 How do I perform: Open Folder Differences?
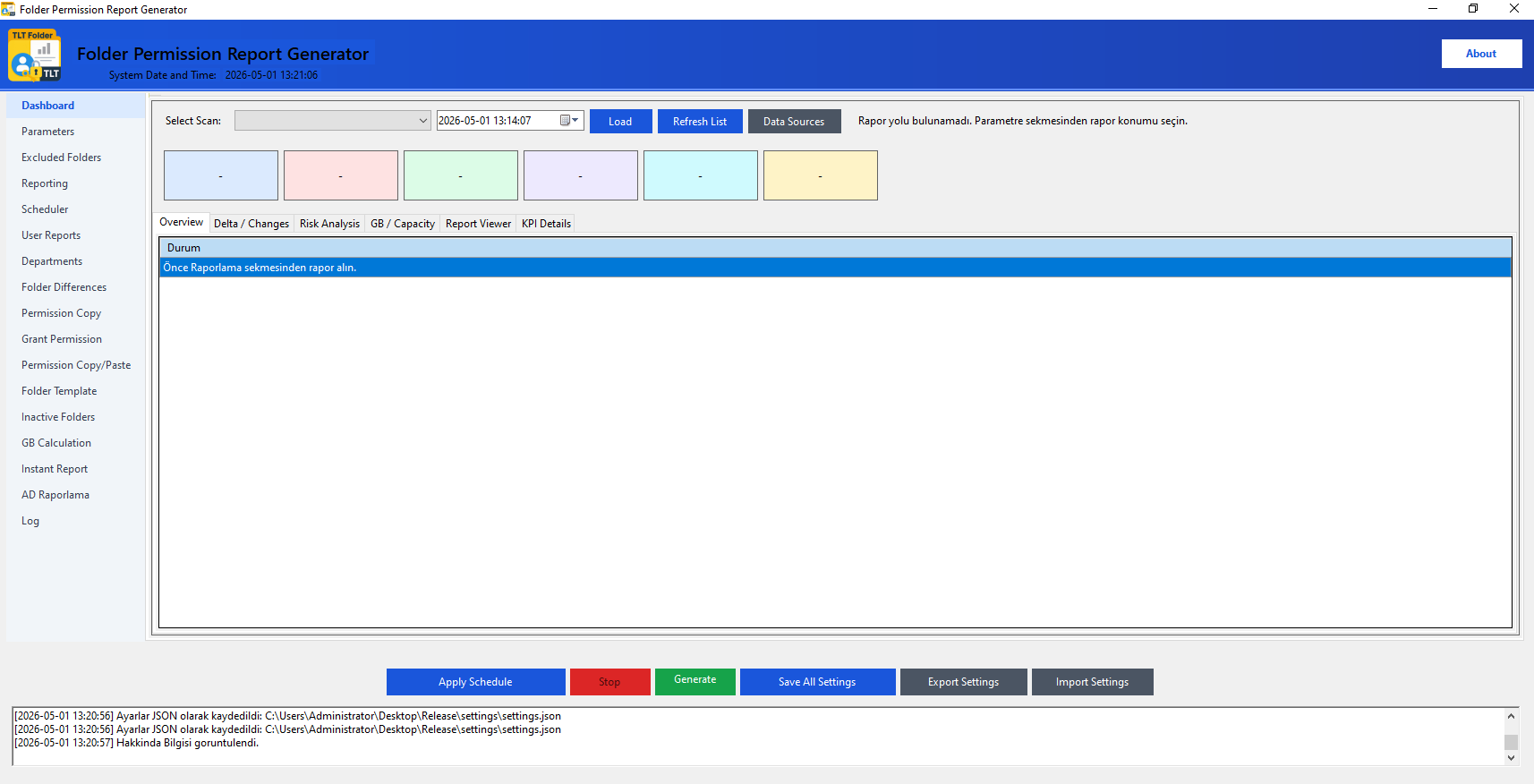click(75, 287)
